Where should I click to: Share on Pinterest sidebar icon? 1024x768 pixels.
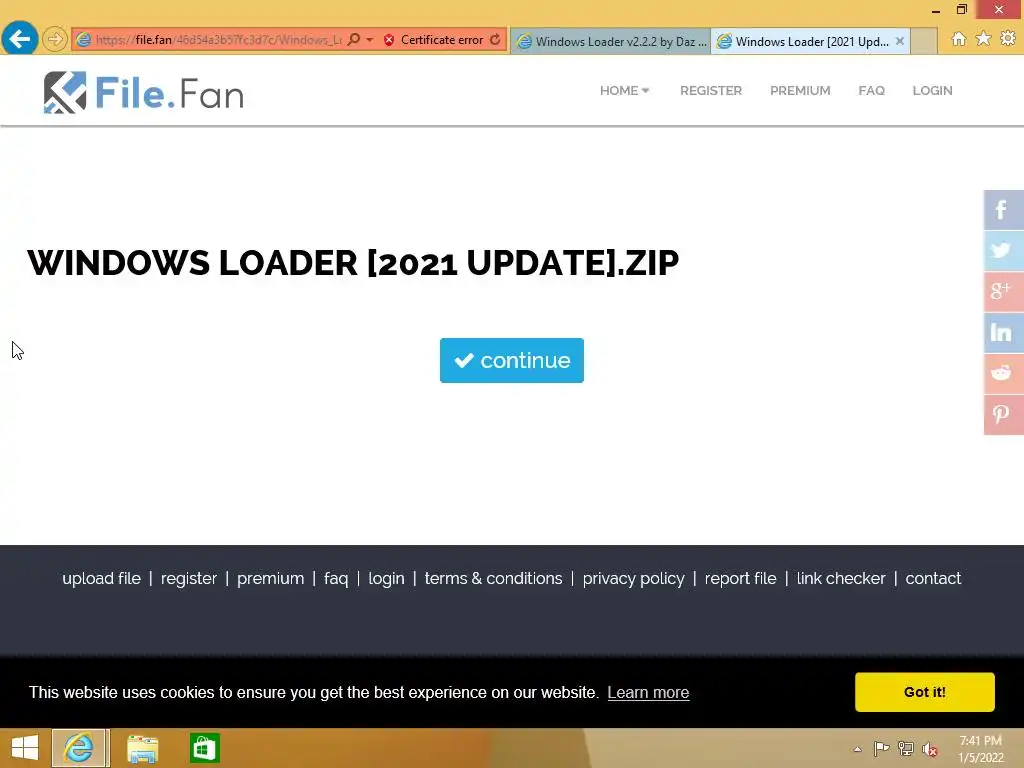coord(1003,415)
